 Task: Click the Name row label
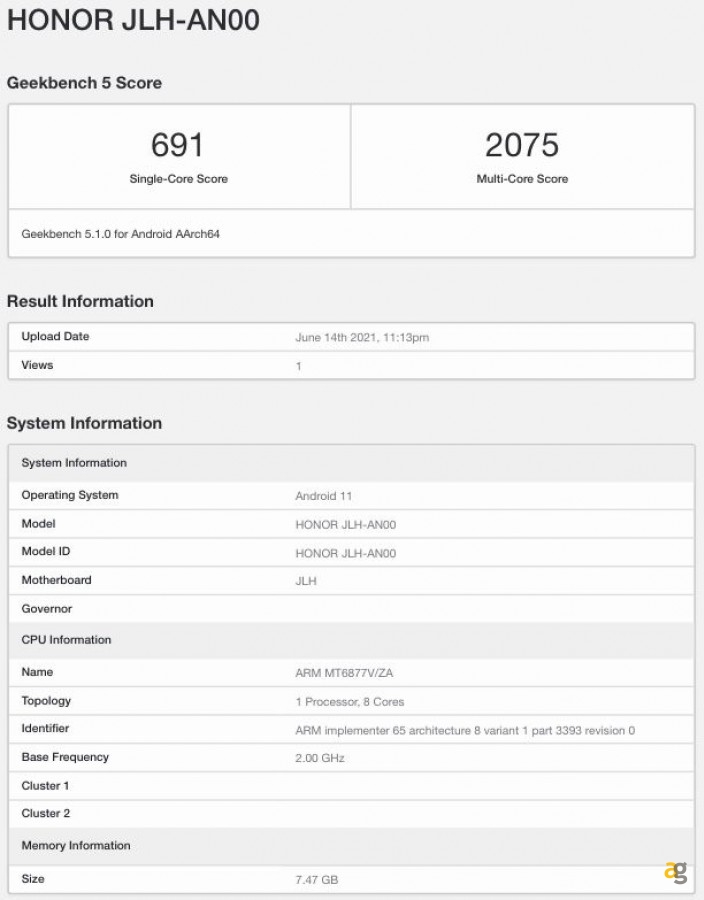pos(37,672)
